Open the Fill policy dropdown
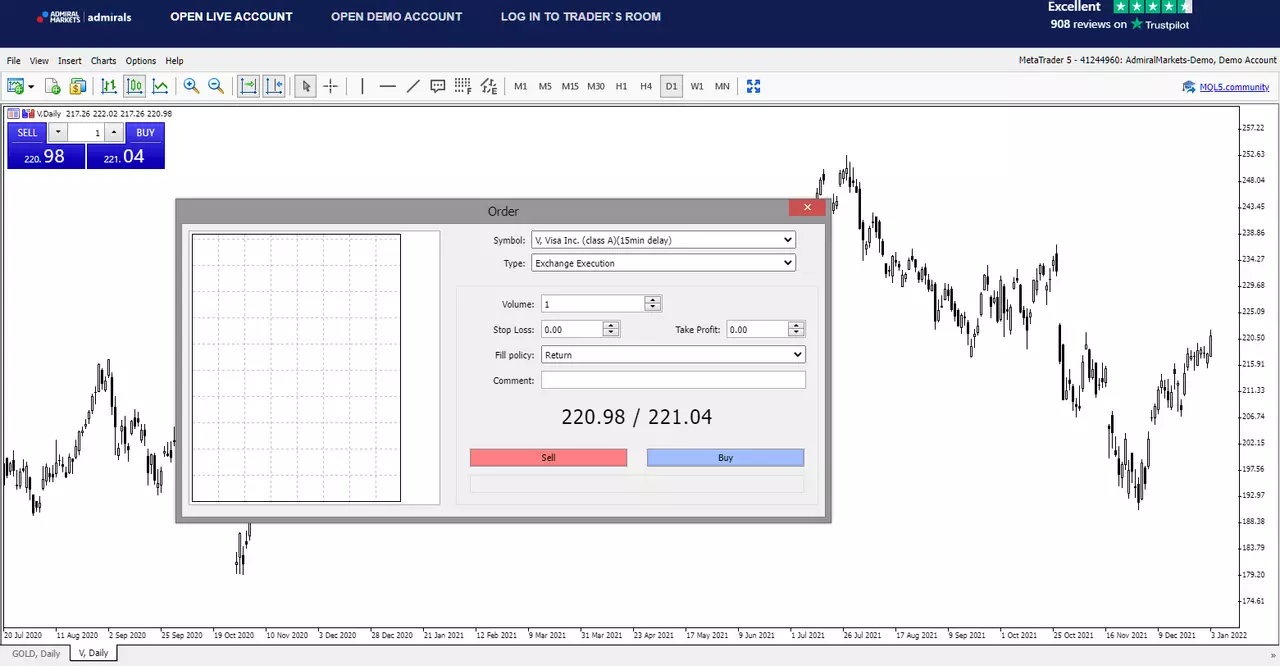The height and width of the screenshot is (666, 1280). pos(673,355)
